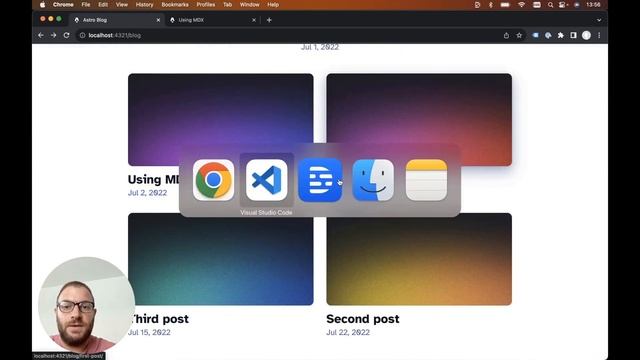This screenshot has width=640, height=360.
Task: Check the battery status icon
Action: point(505,5)
